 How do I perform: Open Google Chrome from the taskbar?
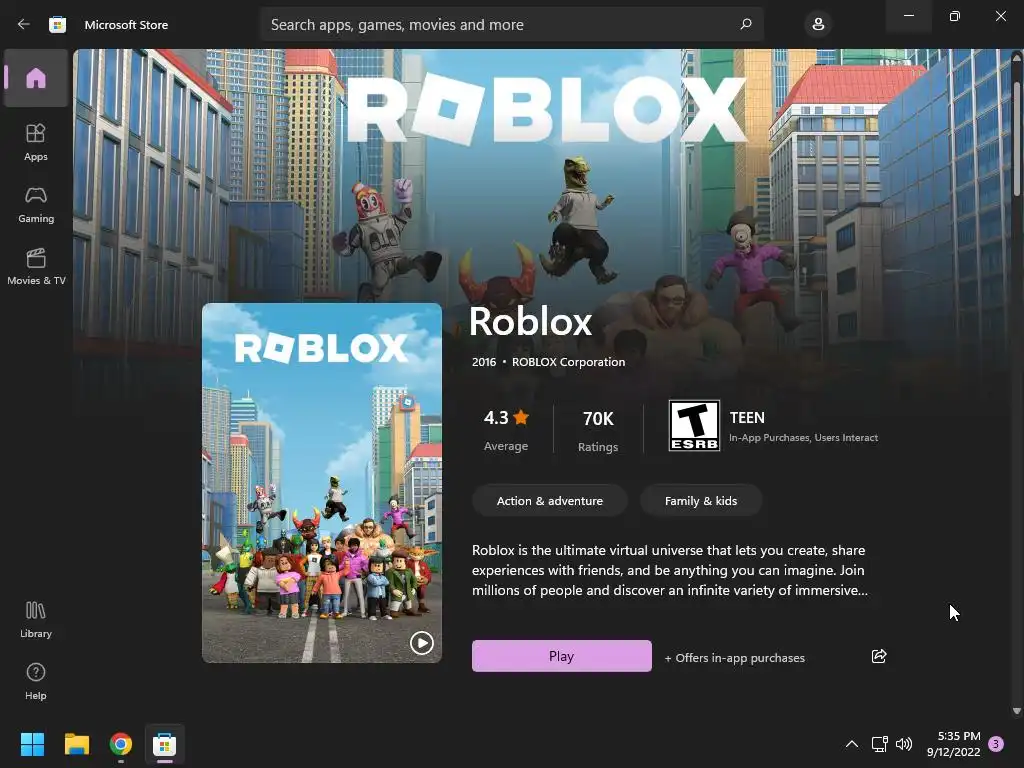(x=121, y=744)
